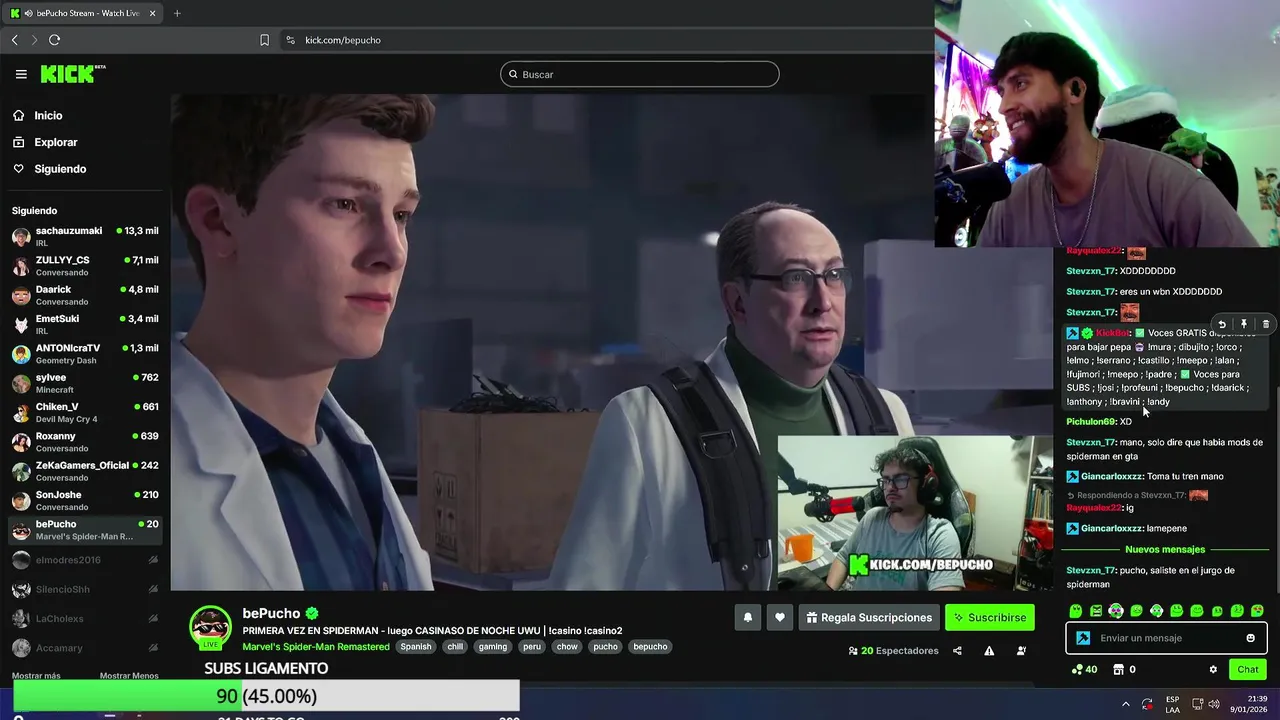Pin the KickBot message

click(1244, 324)
